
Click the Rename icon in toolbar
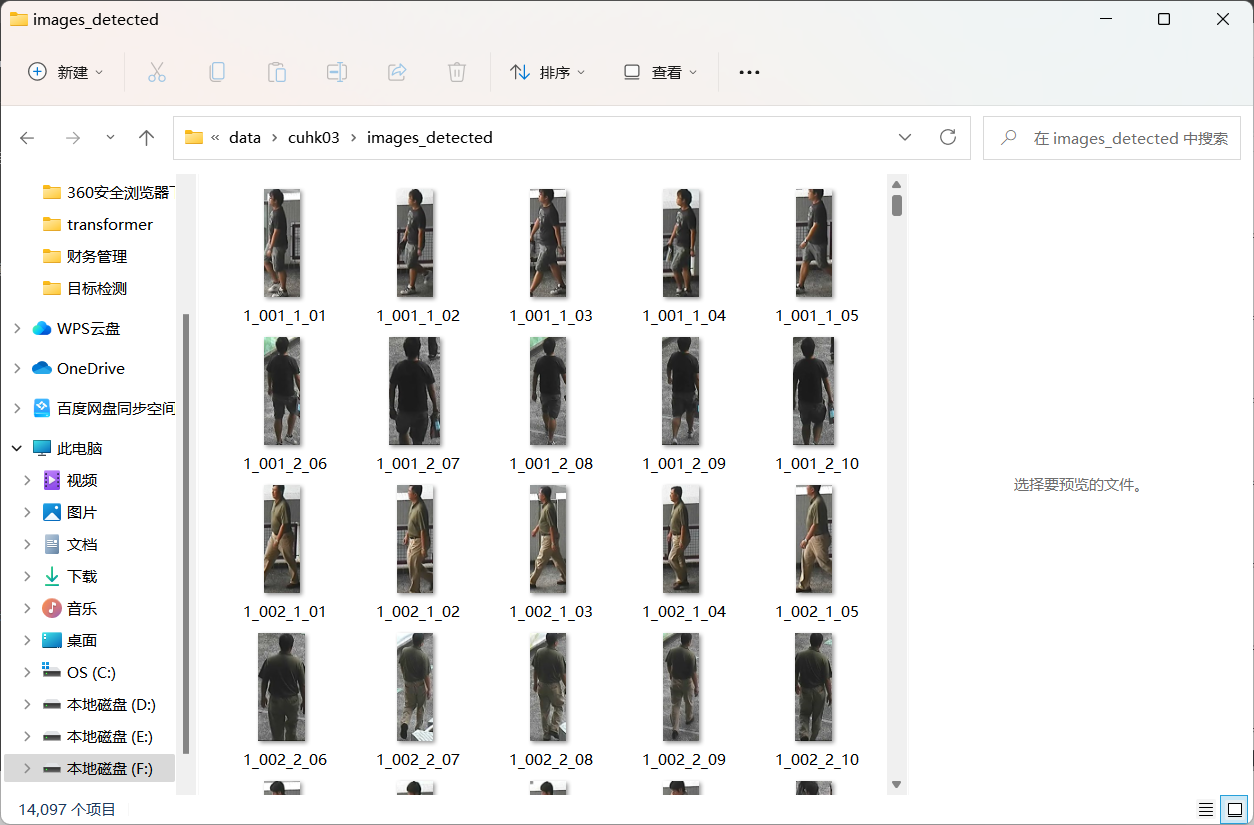[337, 72]
